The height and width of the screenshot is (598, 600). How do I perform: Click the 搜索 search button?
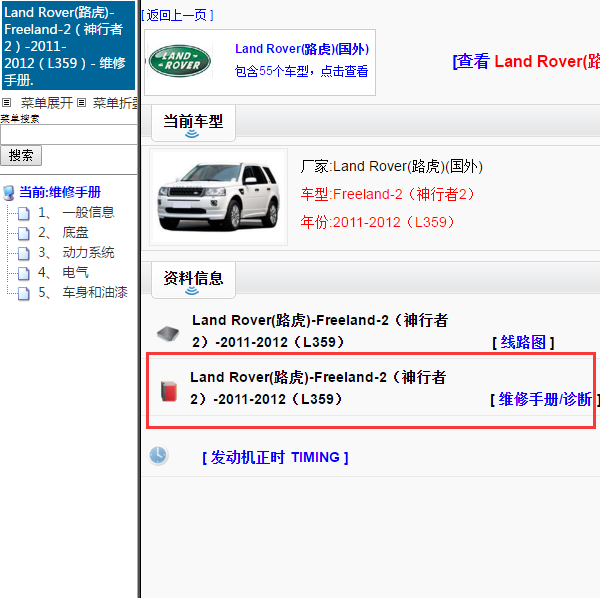click(21, 155)
